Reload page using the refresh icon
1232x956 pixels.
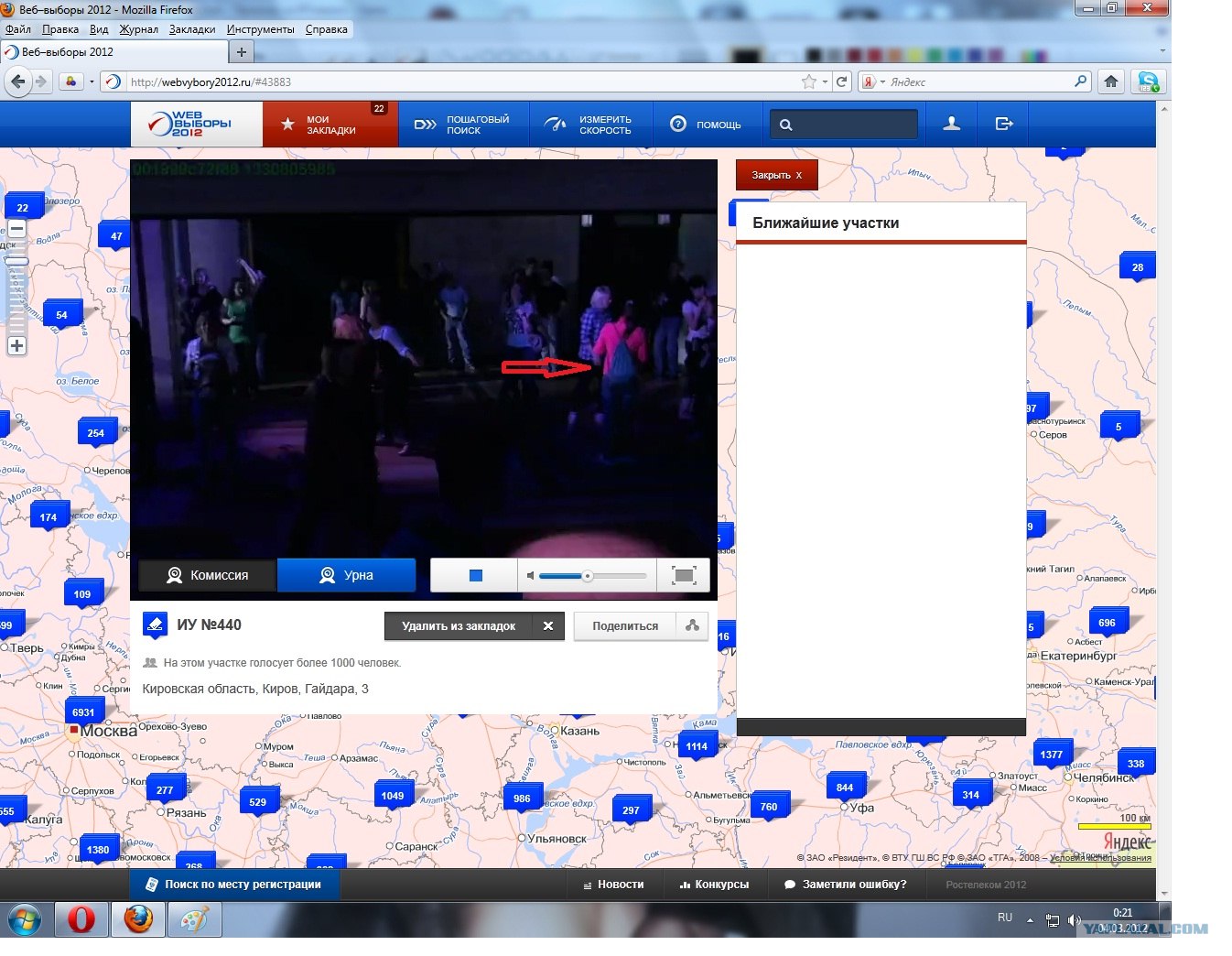point(841,81)
